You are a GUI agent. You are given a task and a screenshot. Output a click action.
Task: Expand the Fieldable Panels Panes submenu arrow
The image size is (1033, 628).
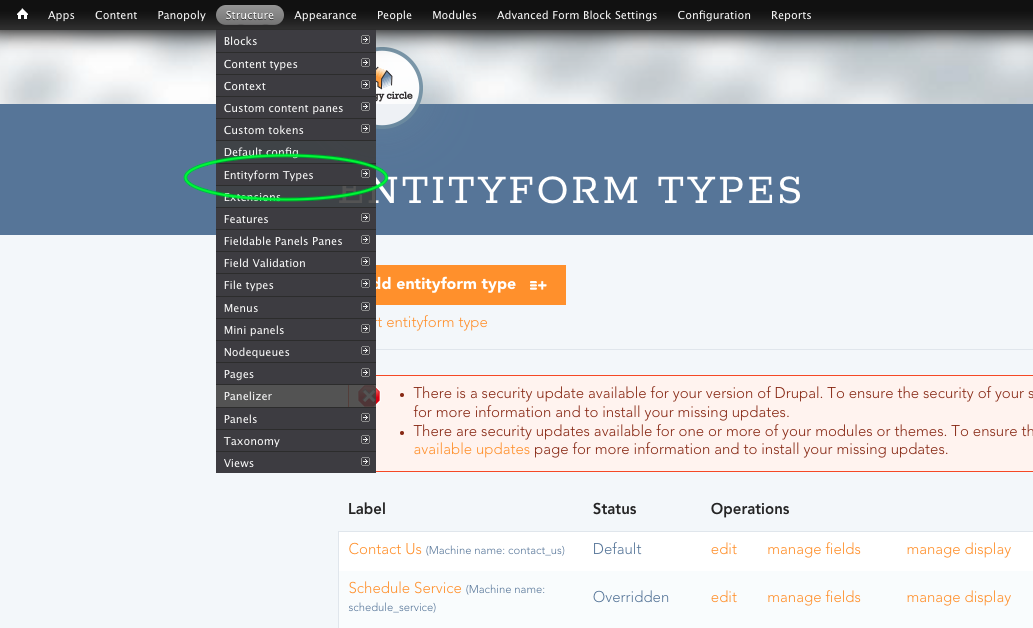(365, 240)
